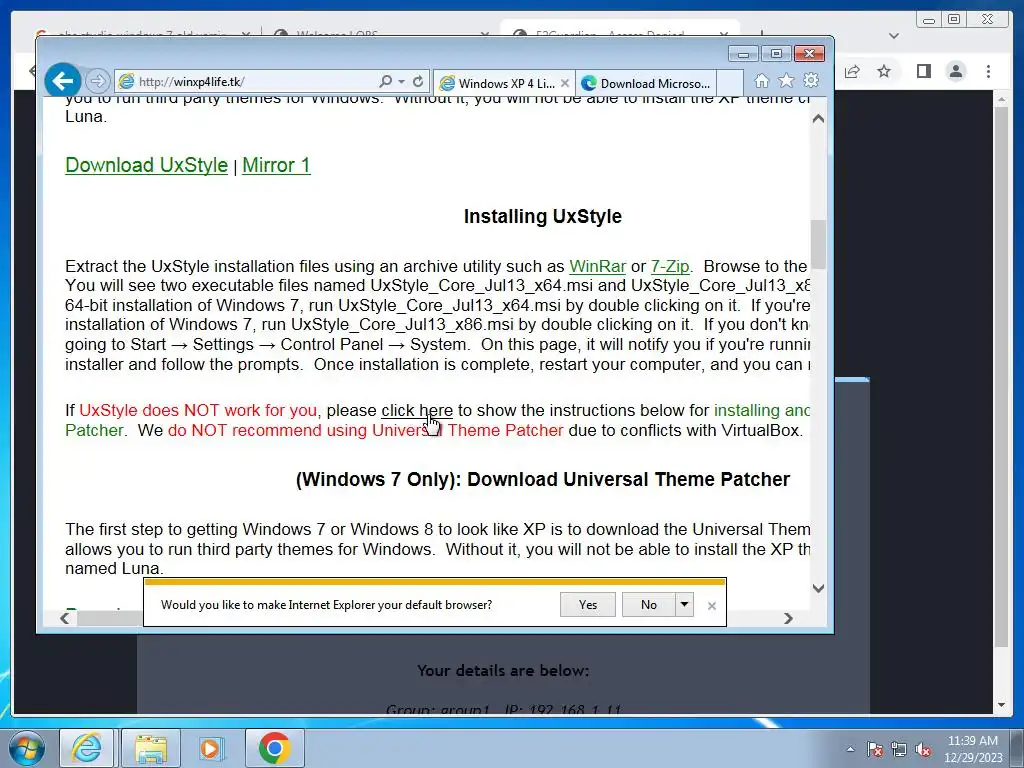The image size is (1024, 768).
Task: Follow the Download UxStyle link
Action: [x=146, y=165]
